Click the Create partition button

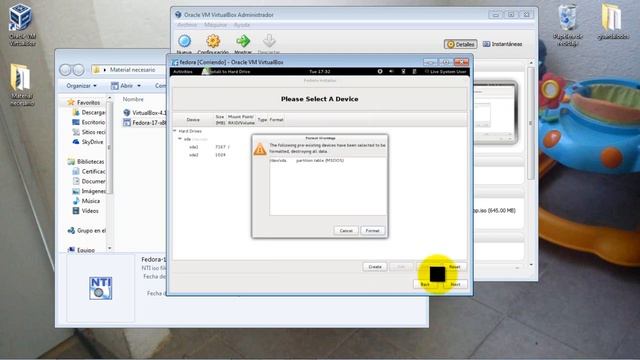375,267
